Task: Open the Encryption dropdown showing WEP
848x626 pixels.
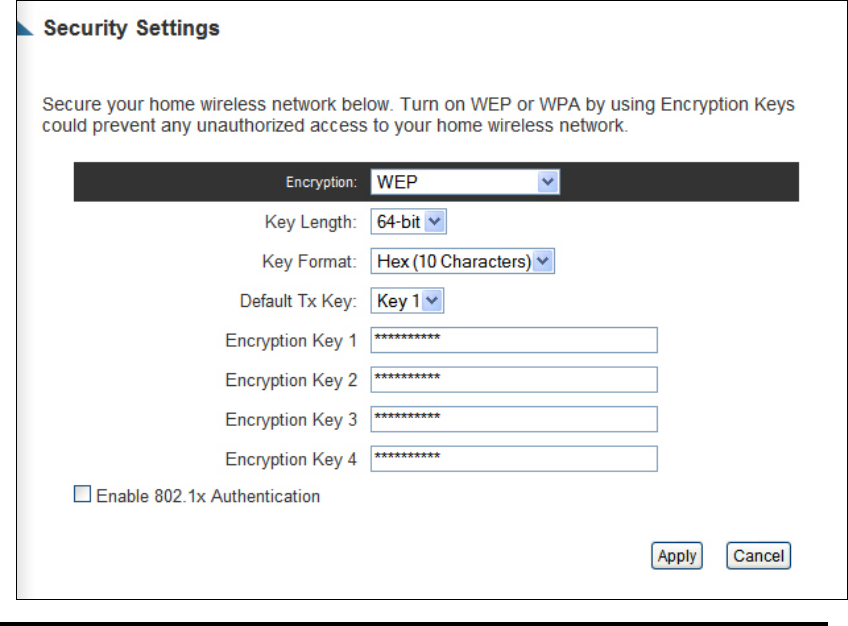Action: (x=465, y=182)
